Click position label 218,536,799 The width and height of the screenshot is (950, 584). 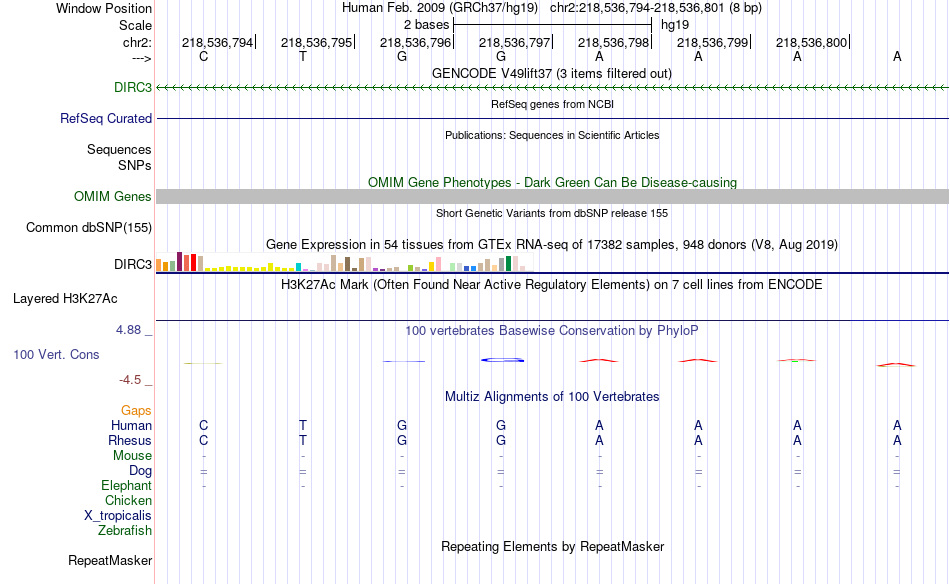(x=712, y=42)
